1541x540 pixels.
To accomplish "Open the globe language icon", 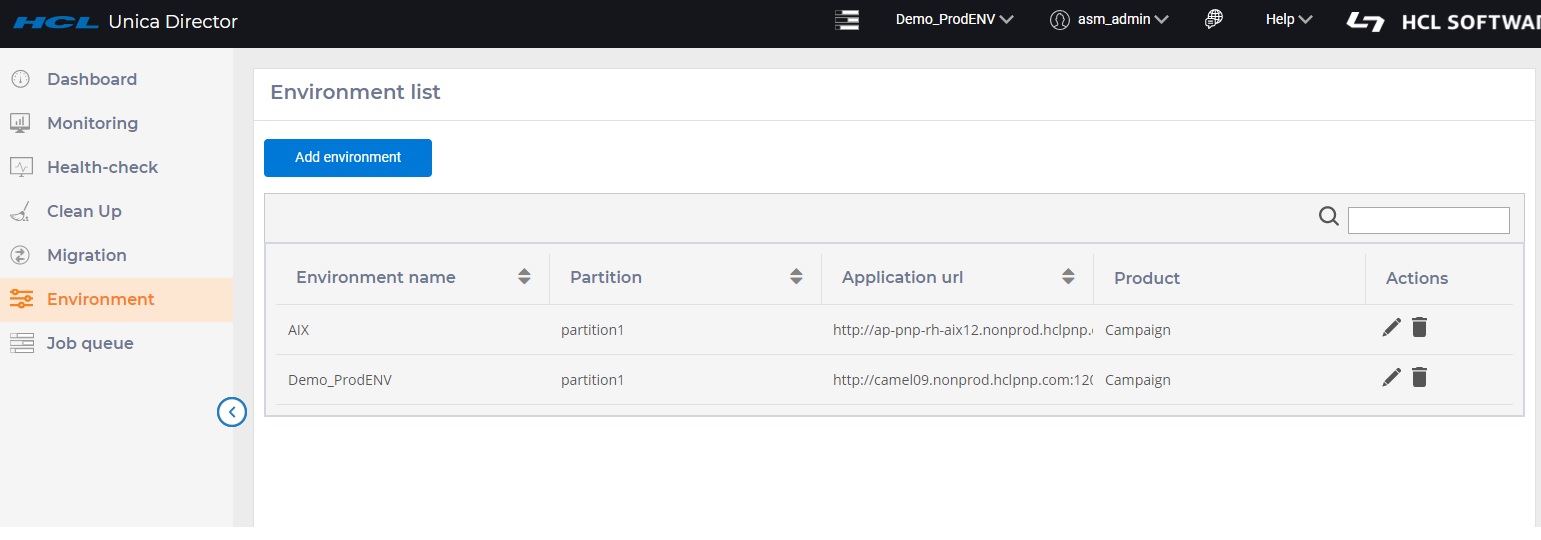I will (x=1214, y=19).
